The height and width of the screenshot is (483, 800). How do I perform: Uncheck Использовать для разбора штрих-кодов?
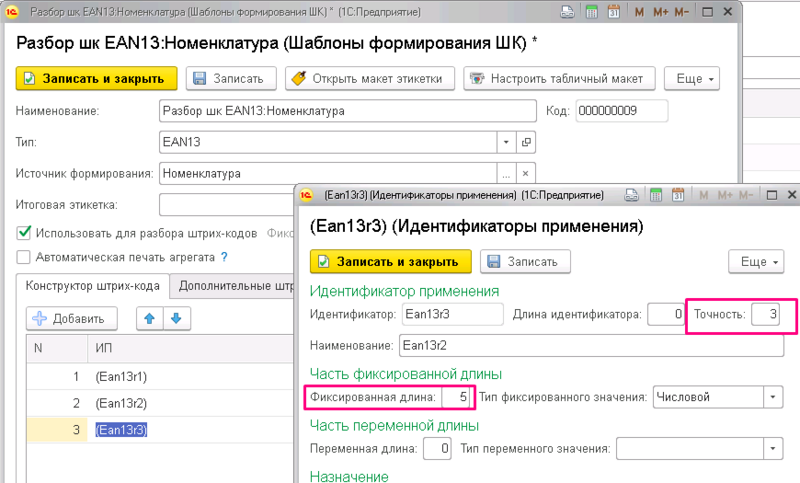(x=23, y=233)
